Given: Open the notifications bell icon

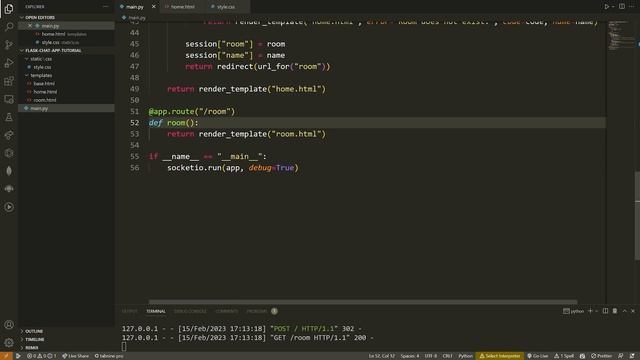Looking at the screenshot, I should (632, 356).
